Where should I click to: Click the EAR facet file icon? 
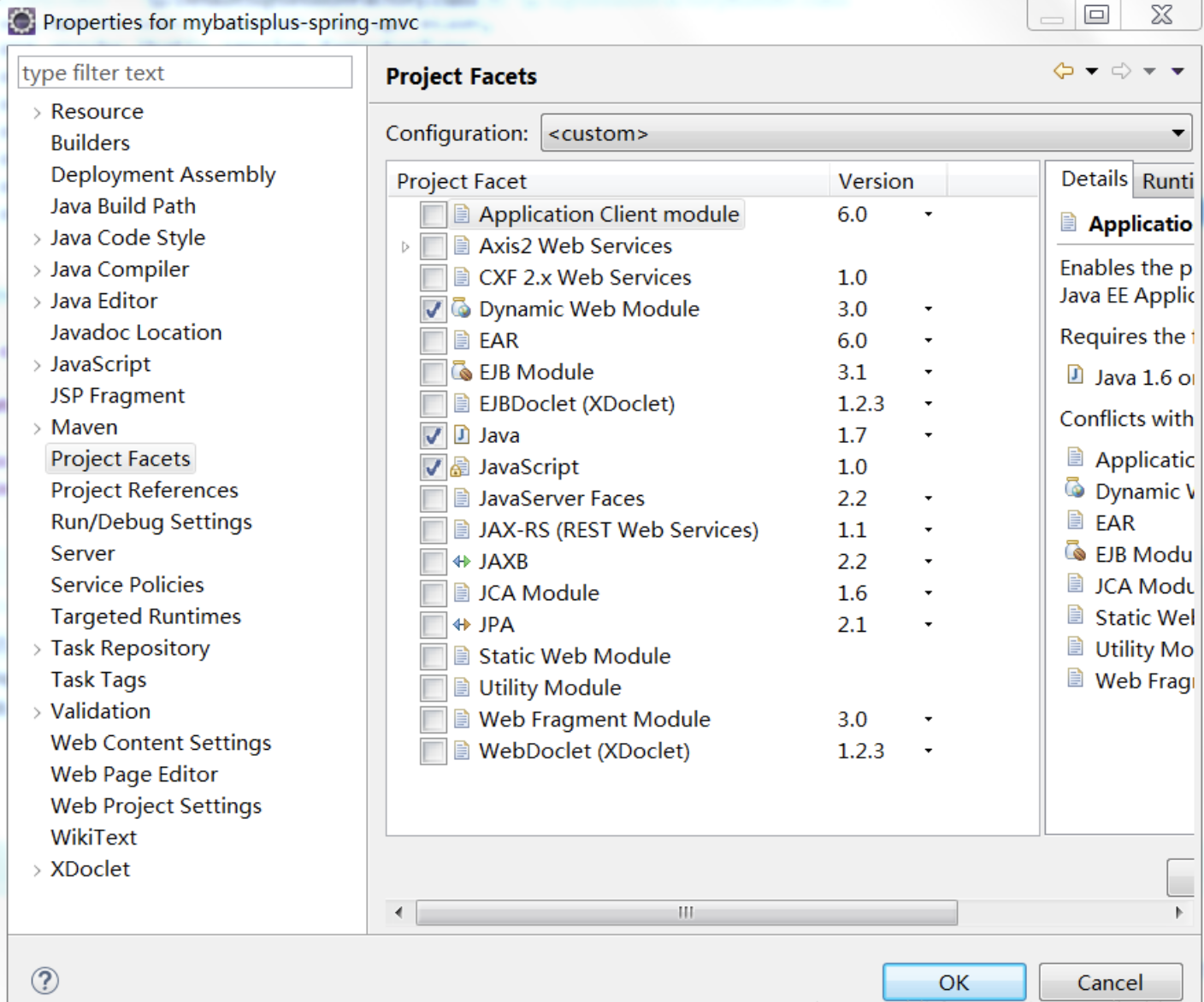click(462, 340)
